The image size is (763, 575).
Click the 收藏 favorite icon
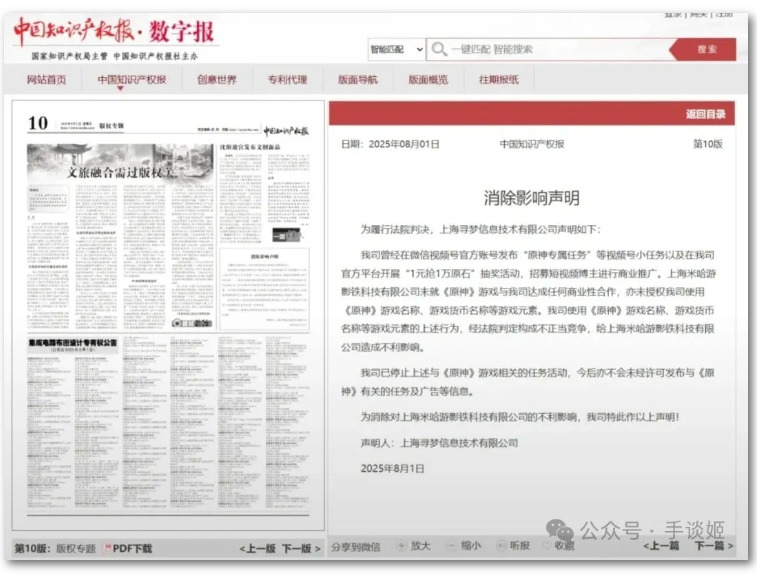pyautogui.click(x=546, y=546)
